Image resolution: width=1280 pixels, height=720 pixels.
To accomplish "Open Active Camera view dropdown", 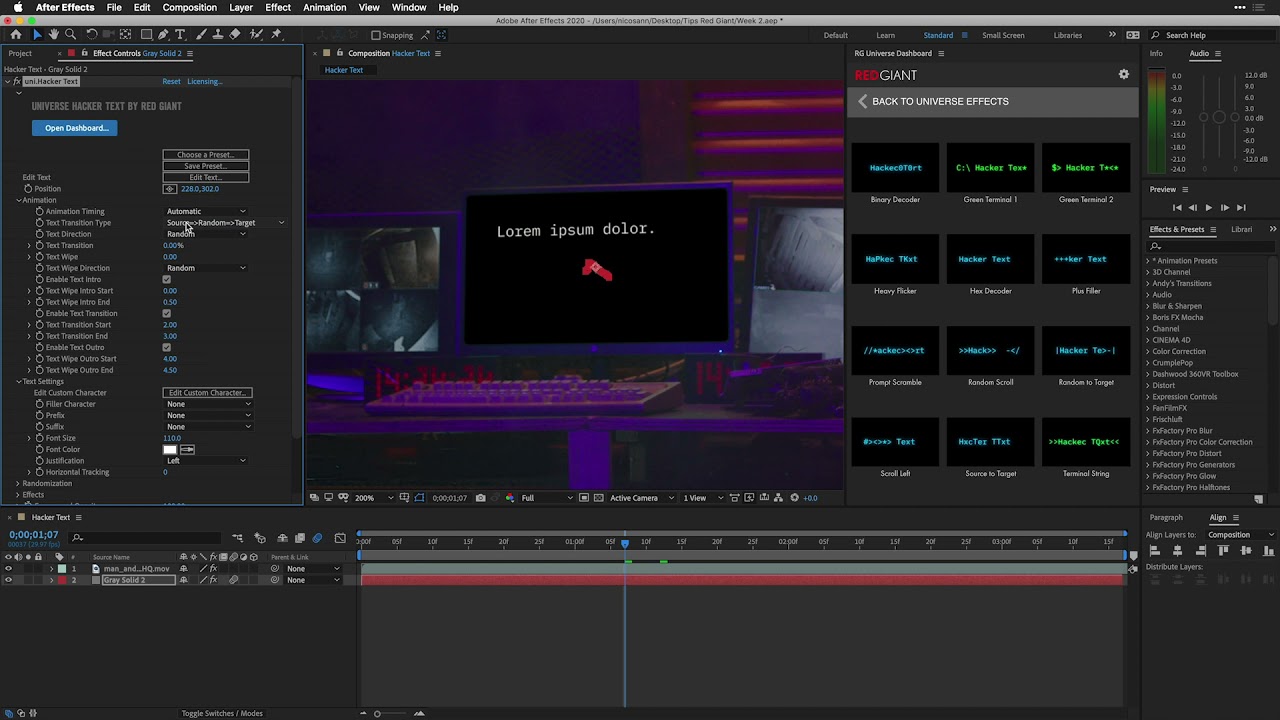I will tap(642, 498).
